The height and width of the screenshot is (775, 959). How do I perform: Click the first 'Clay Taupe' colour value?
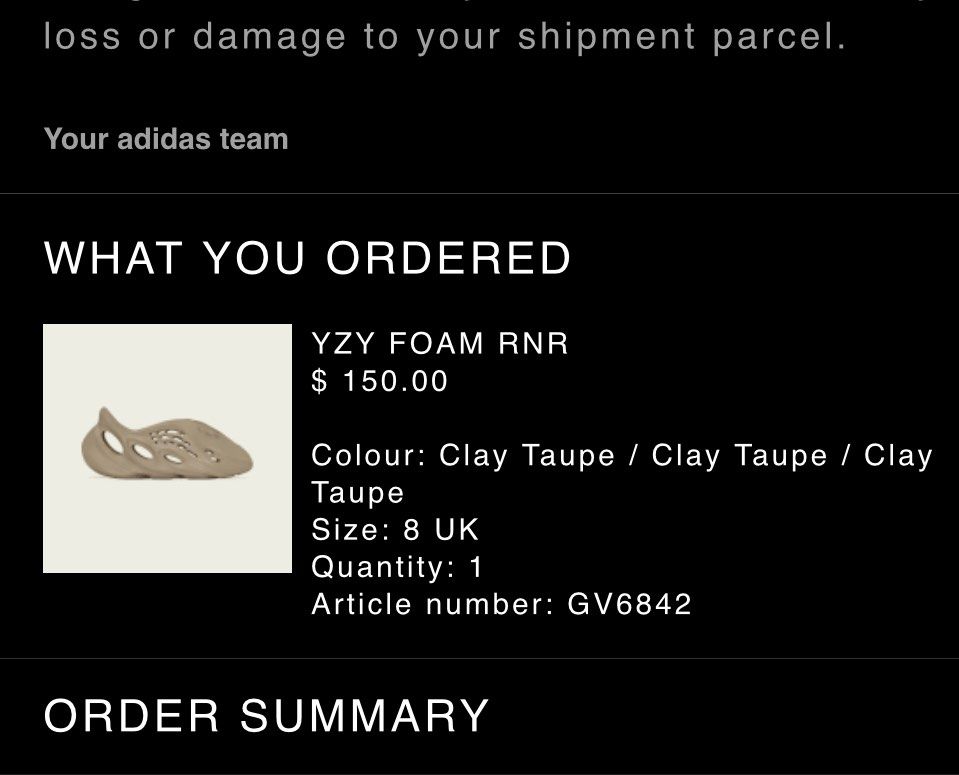click(x=527, y=455)
